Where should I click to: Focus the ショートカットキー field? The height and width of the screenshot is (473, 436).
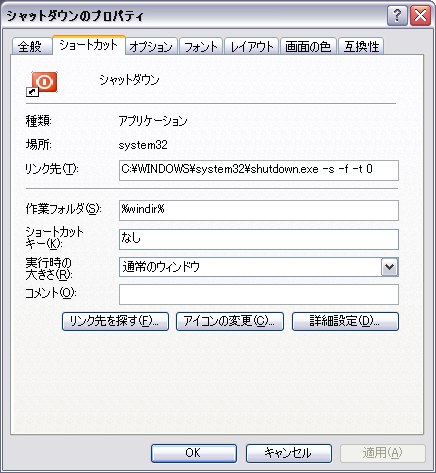click(x=259, y=239)
